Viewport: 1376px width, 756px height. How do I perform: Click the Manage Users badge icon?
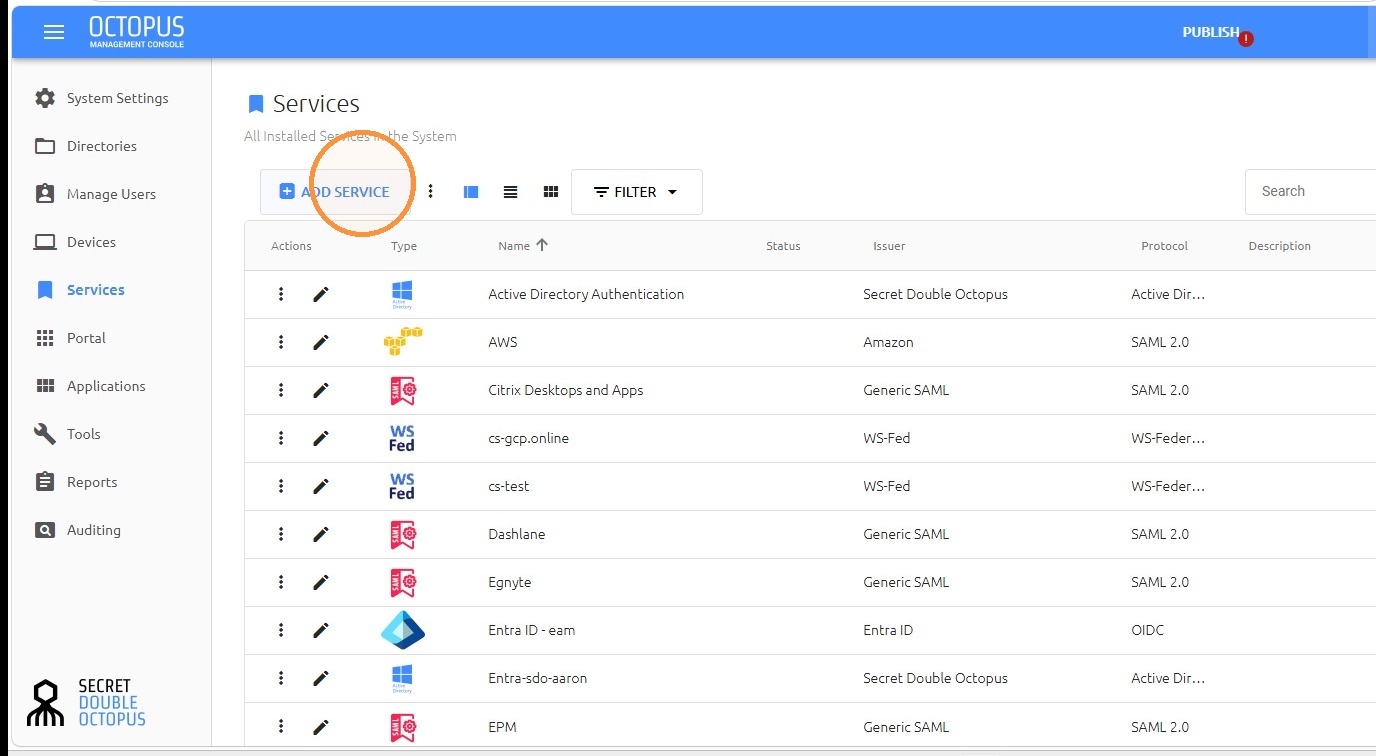[45, 194]
